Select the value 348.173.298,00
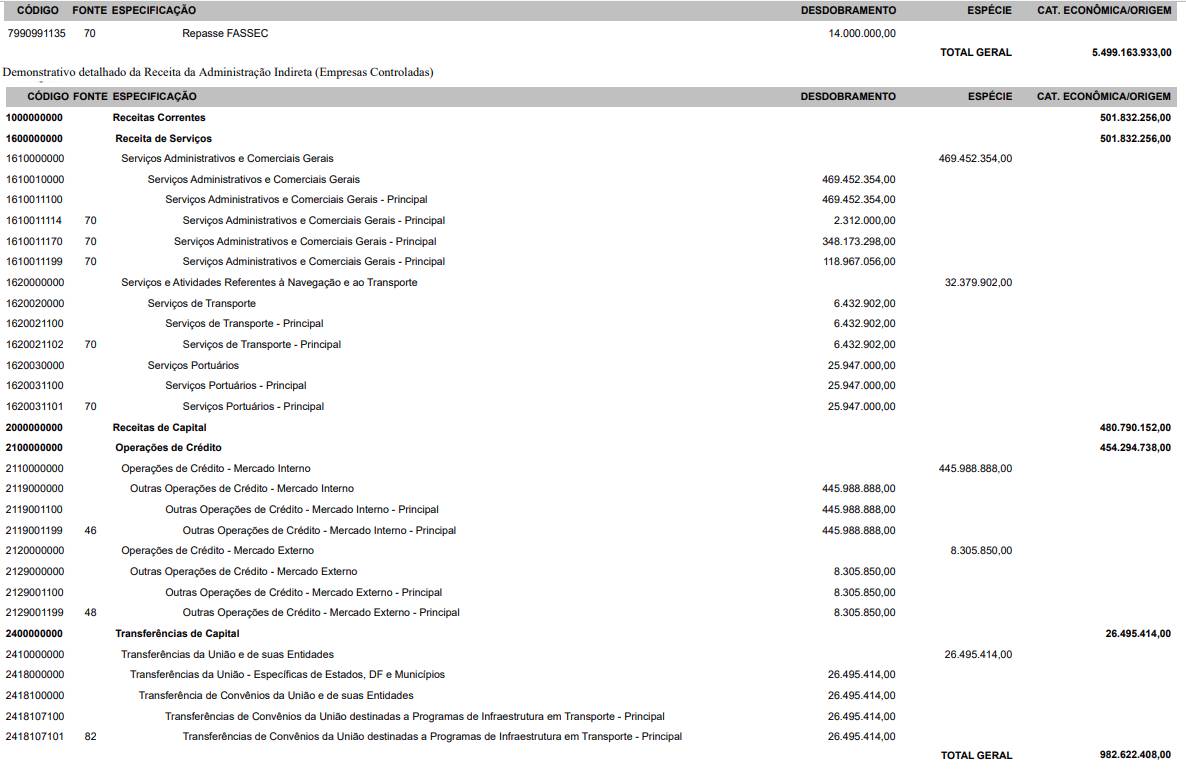 (x=858, y=241)
